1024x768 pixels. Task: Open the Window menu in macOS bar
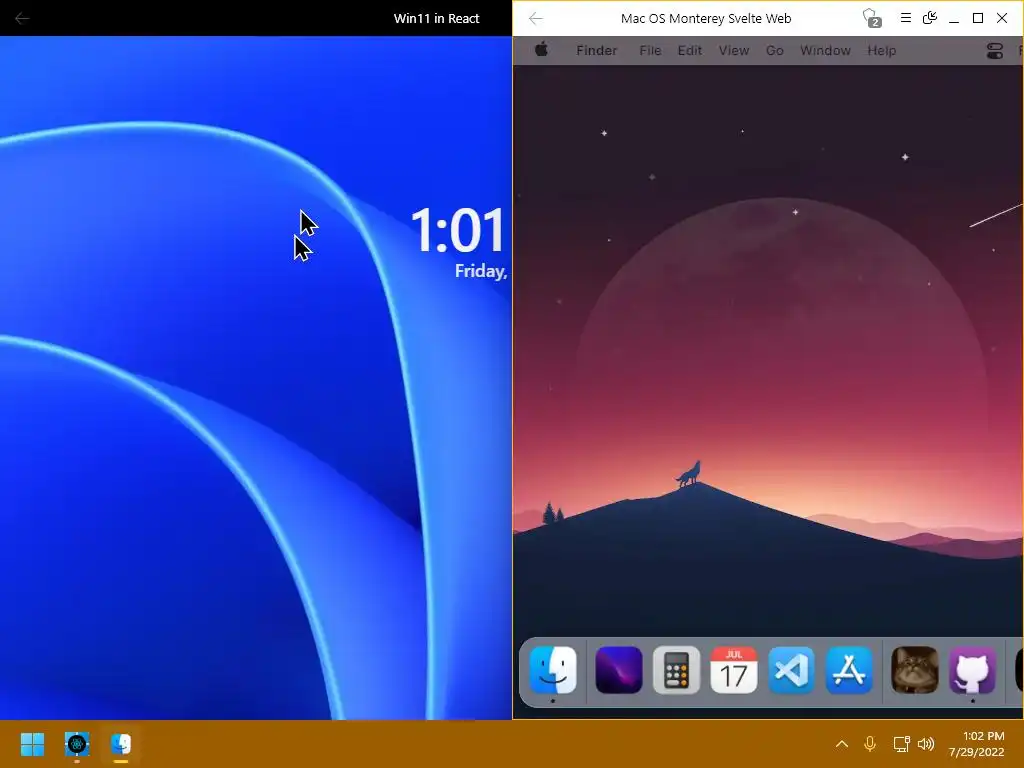(825, 50)
